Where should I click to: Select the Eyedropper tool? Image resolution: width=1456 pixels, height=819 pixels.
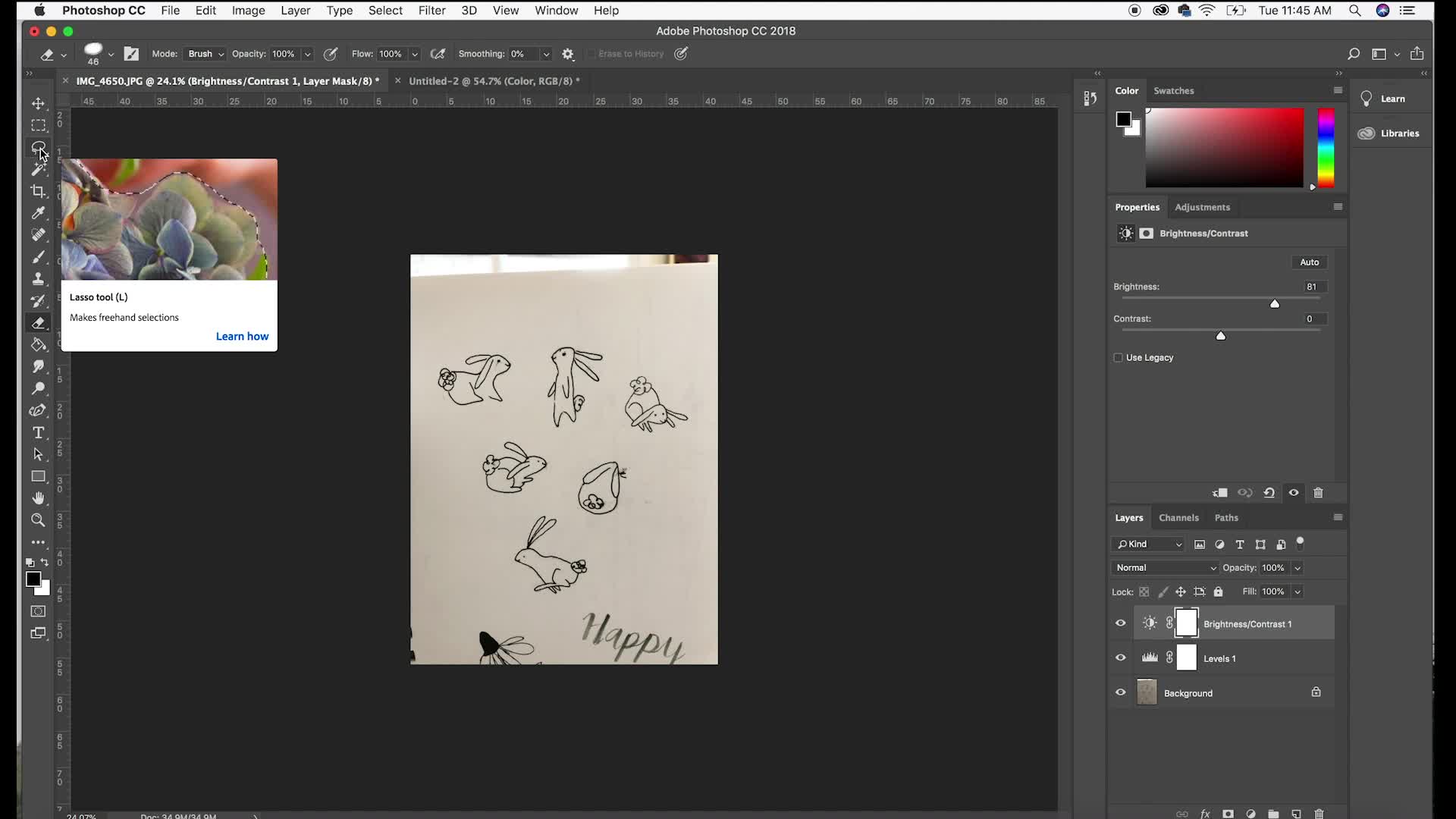tap(38, 213)
